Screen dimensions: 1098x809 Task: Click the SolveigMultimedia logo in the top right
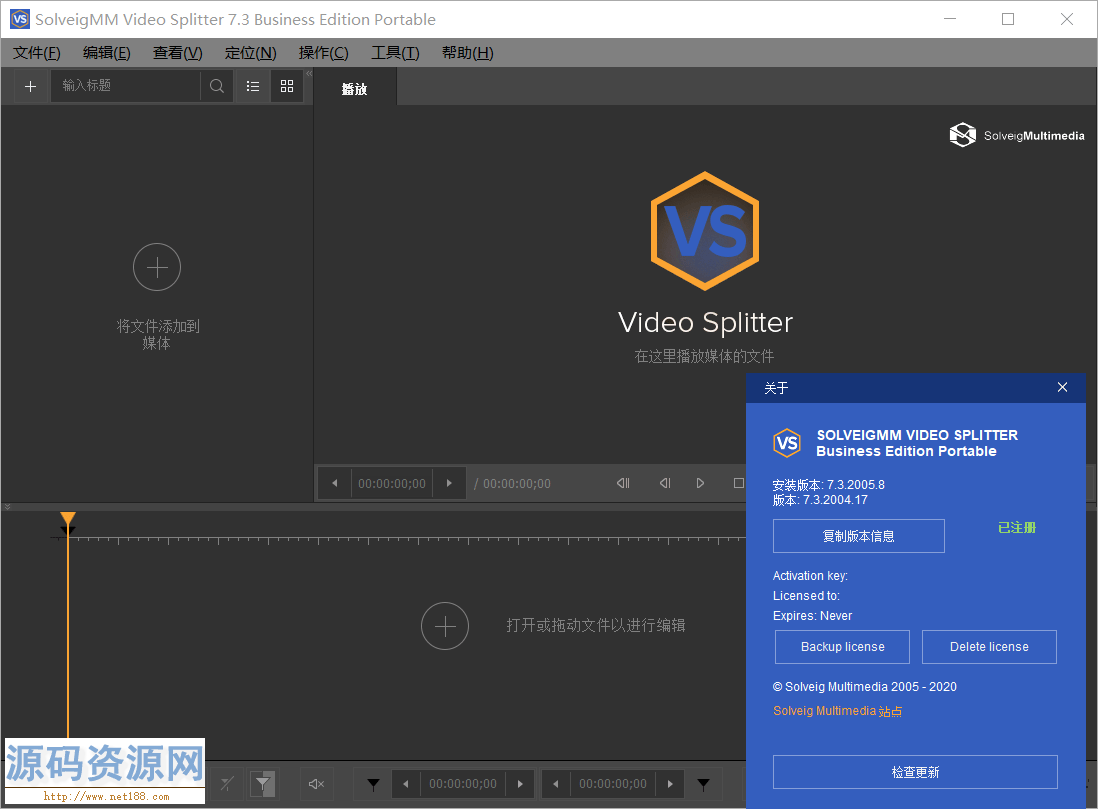[1017, 135]
